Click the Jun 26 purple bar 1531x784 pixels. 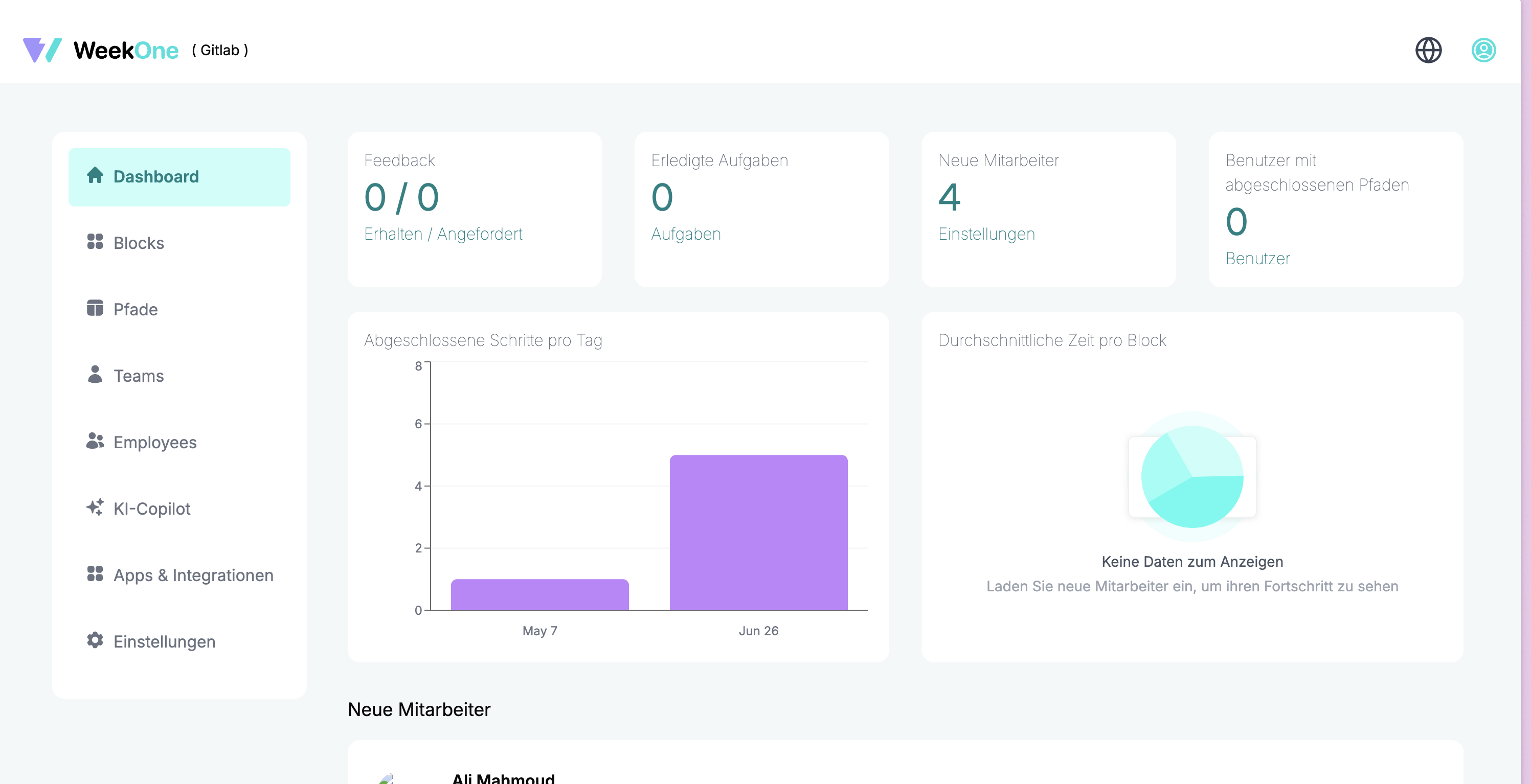point(758,532)
